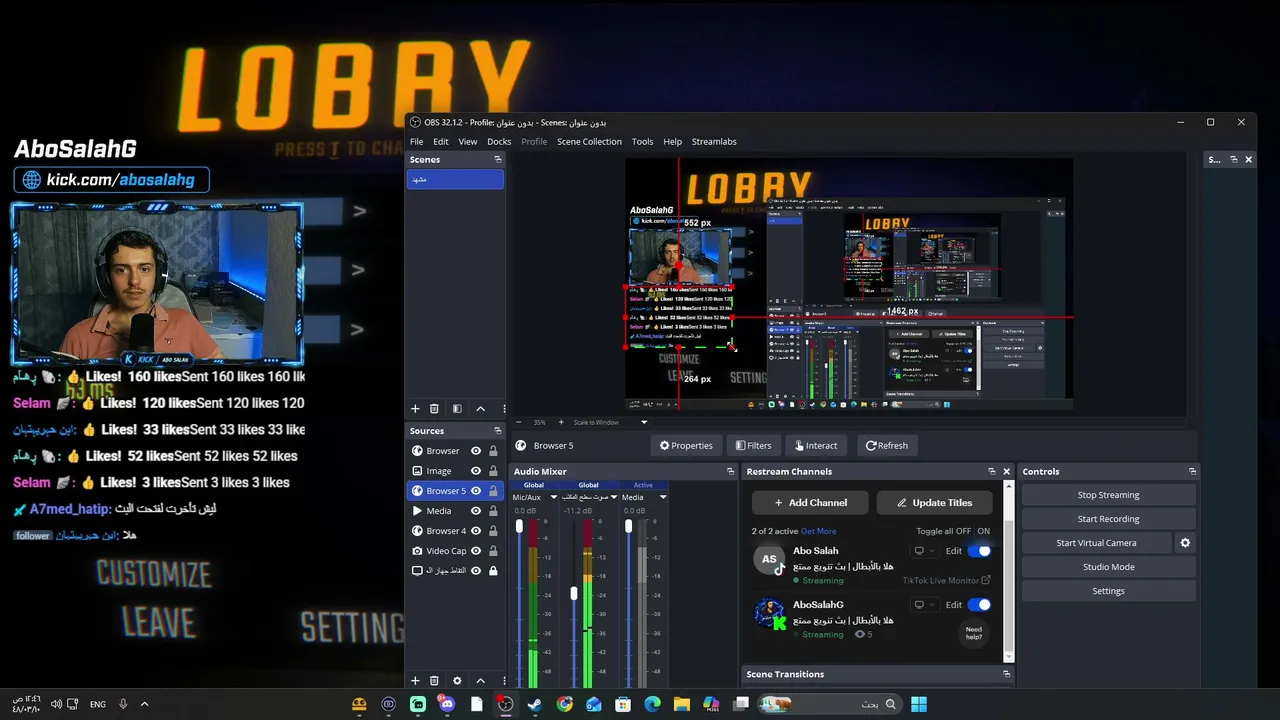Zoom out the preview with minus icon

click(518, 422)
